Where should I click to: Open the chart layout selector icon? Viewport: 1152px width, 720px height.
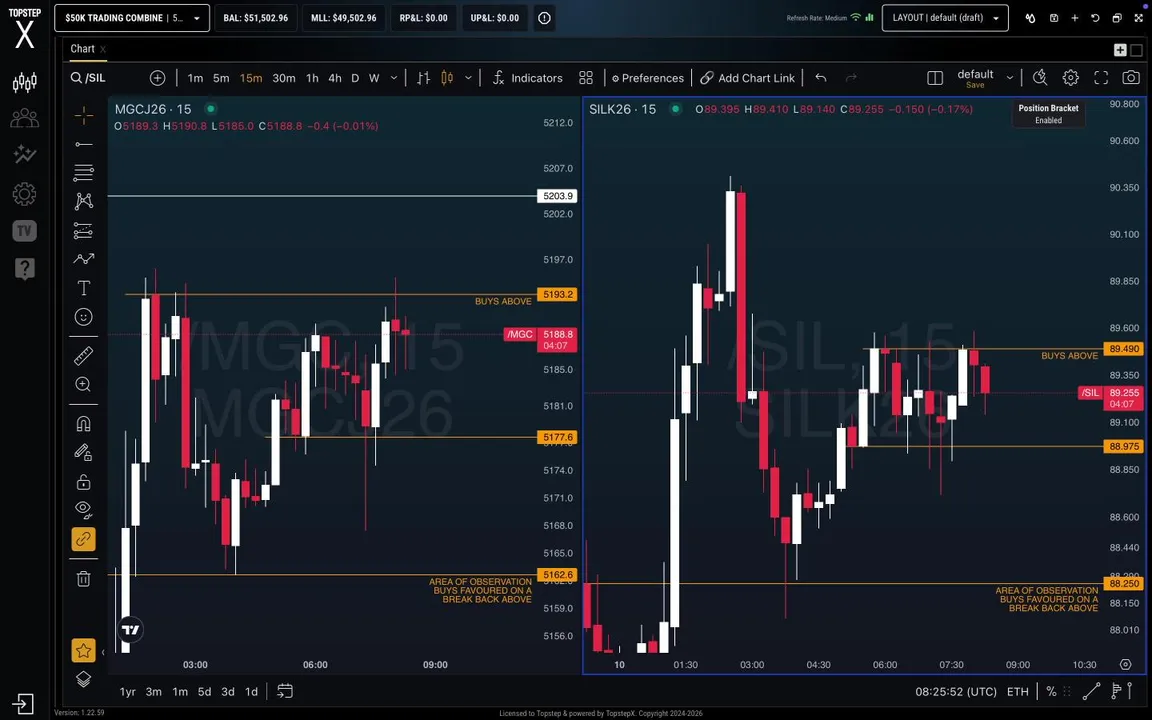(935, 78)
